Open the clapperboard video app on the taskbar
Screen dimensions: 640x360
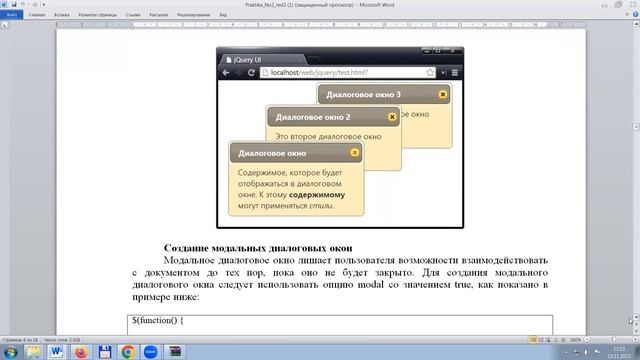175,352
